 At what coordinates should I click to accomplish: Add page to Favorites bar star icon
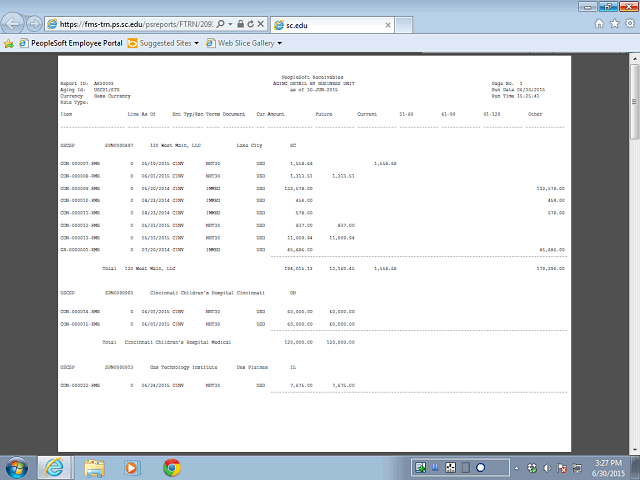pos(9,43)
